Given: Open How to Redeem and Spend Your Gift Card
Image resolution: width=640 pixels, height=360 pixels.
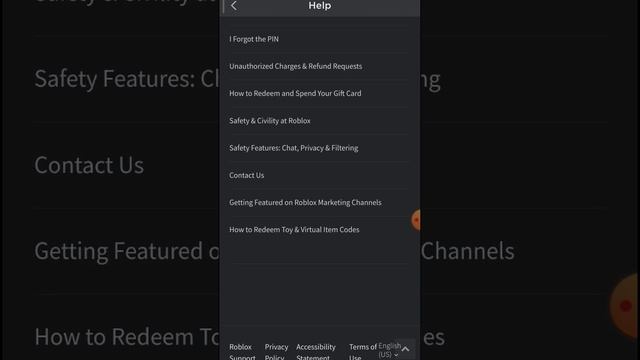Looking at the screenshot, I should pos(295,93).
